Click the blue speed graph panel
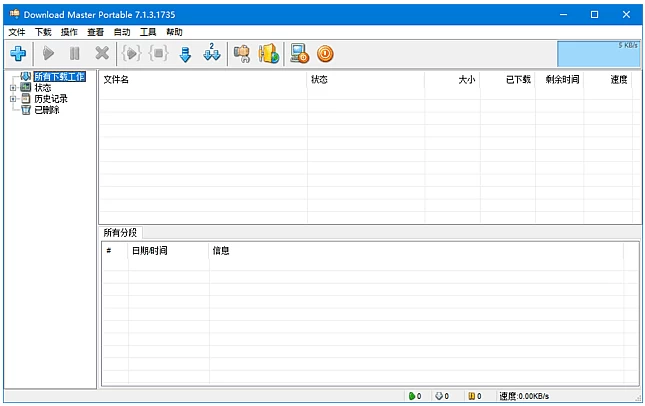 (x=598, y=54)
